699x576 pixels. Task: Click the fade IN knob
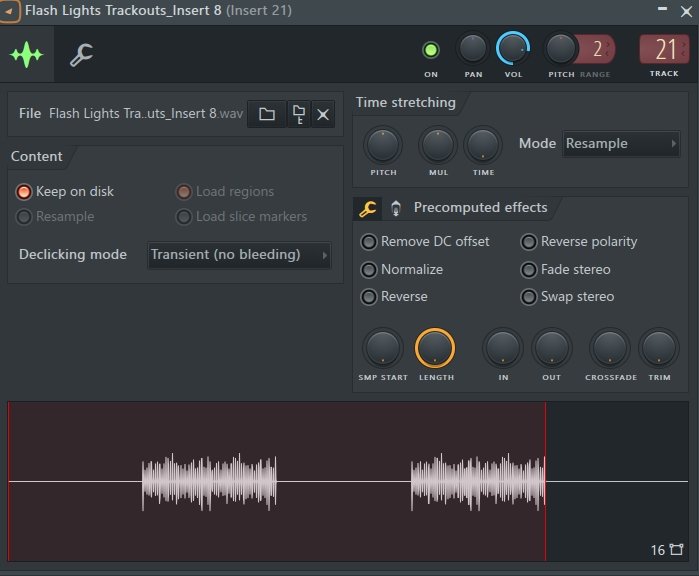[503, 348]
